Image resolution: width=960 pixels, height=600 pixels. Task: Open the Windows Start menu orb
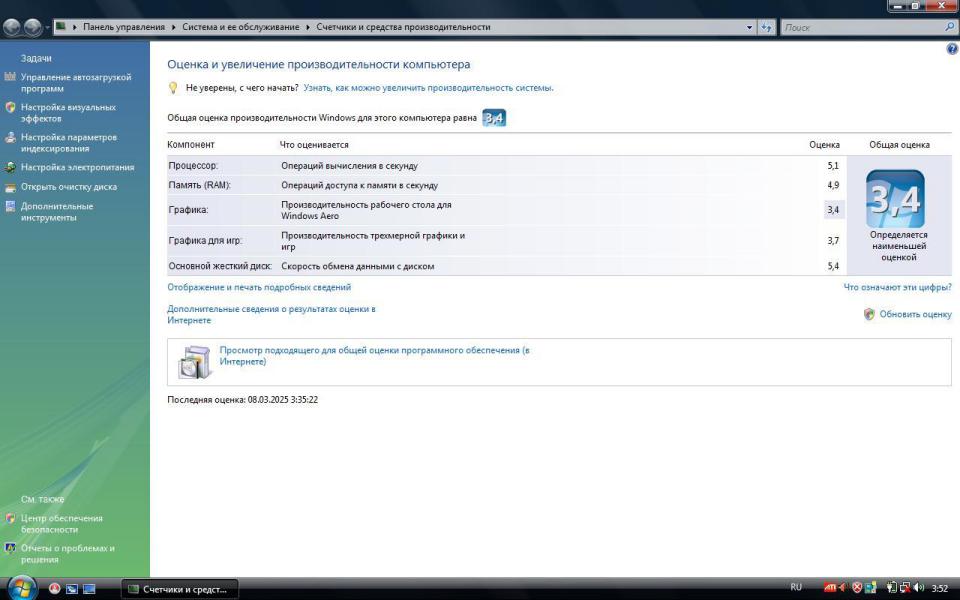(x=21, y=588)
